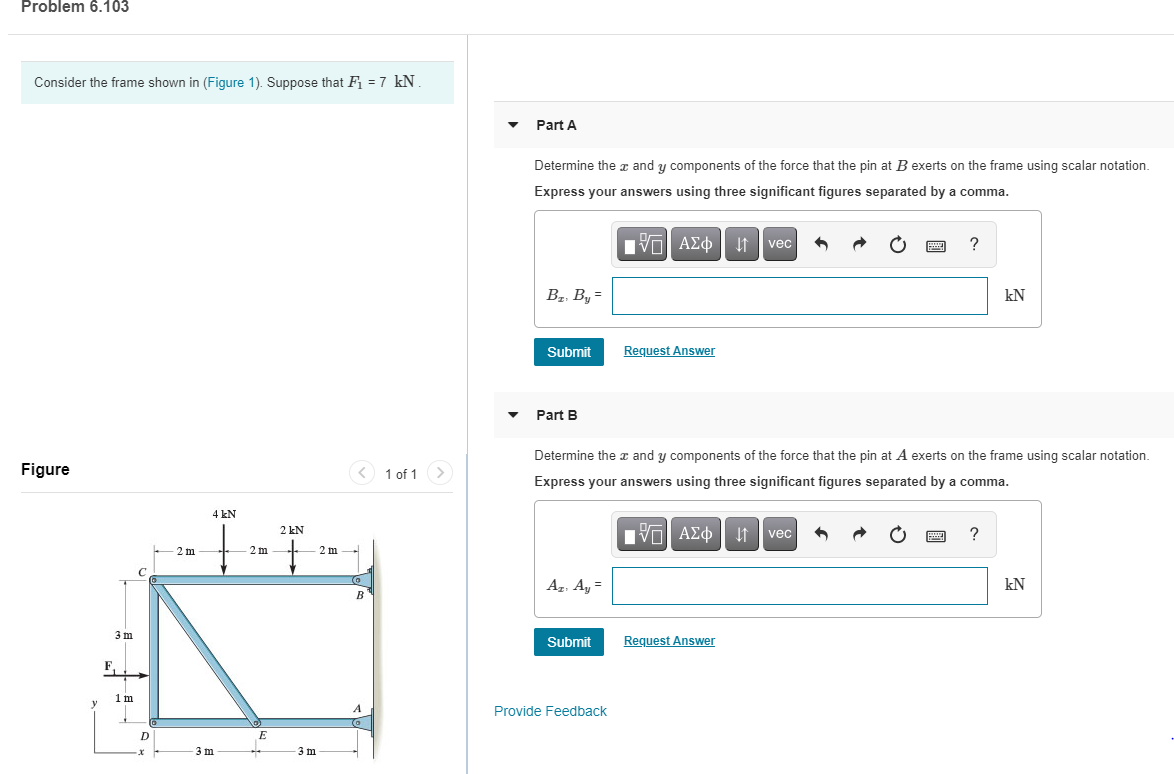Image resolution: width=1174 pixels, height=774 pixels.
Task: Redo the entry in Part A equation toolbar
Action: pos(858,243)
